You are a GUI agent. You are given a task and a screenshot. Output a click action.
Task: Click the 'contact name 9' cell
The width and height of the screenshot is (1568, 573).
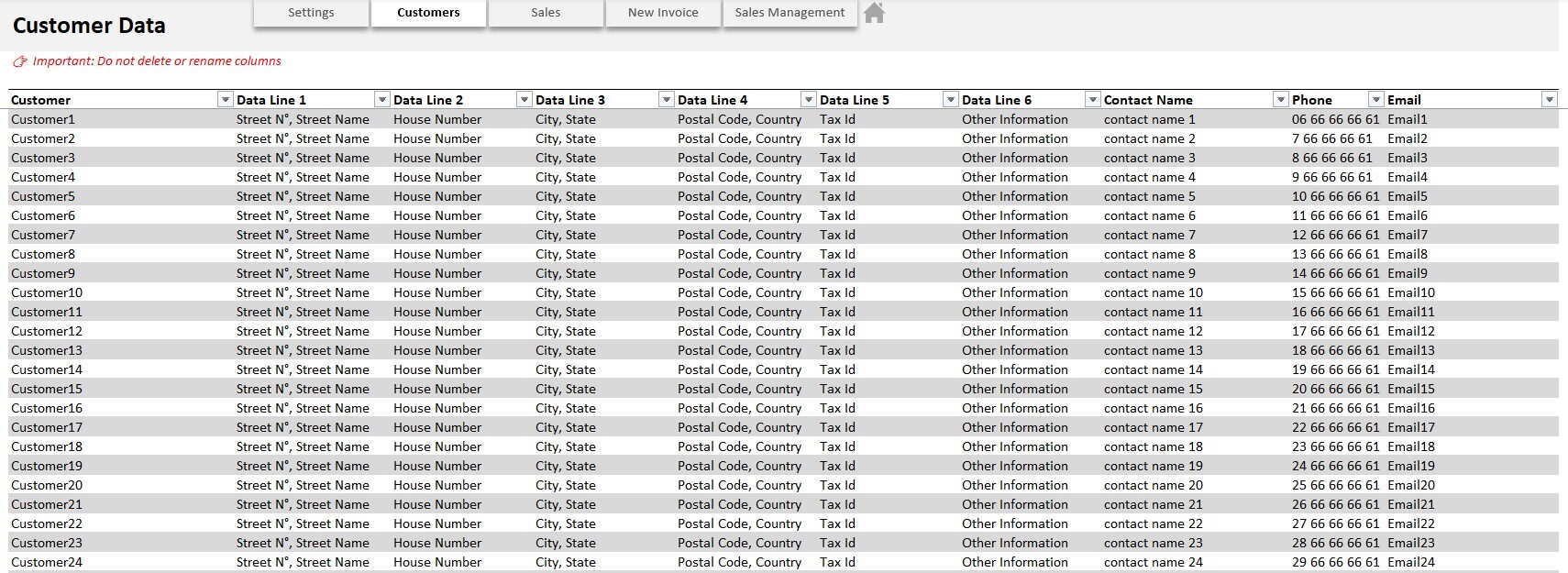coord(1195,273)
